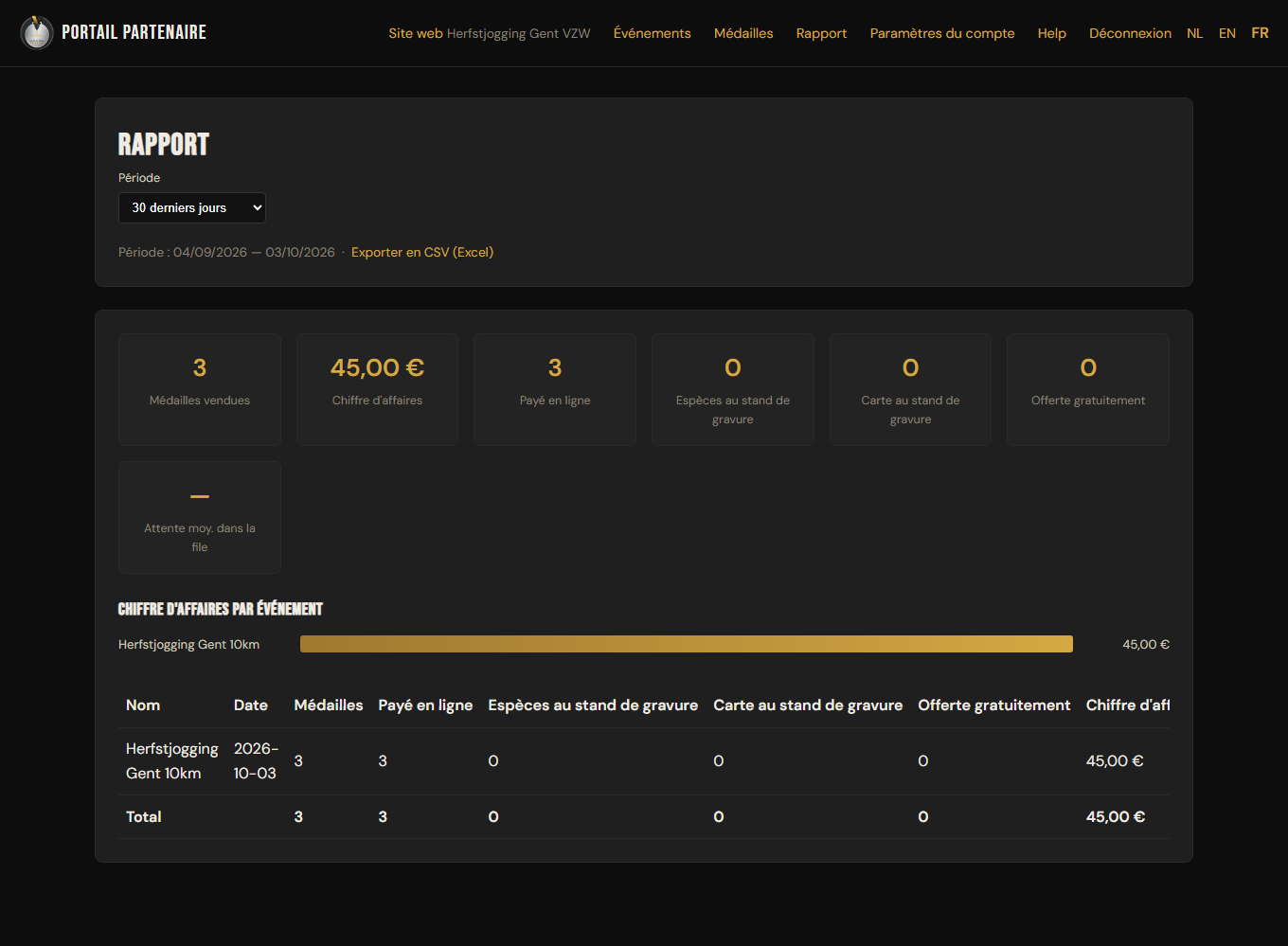Click the Portail Partenaire medal logo
The image size is (1288, 946).
37,33
